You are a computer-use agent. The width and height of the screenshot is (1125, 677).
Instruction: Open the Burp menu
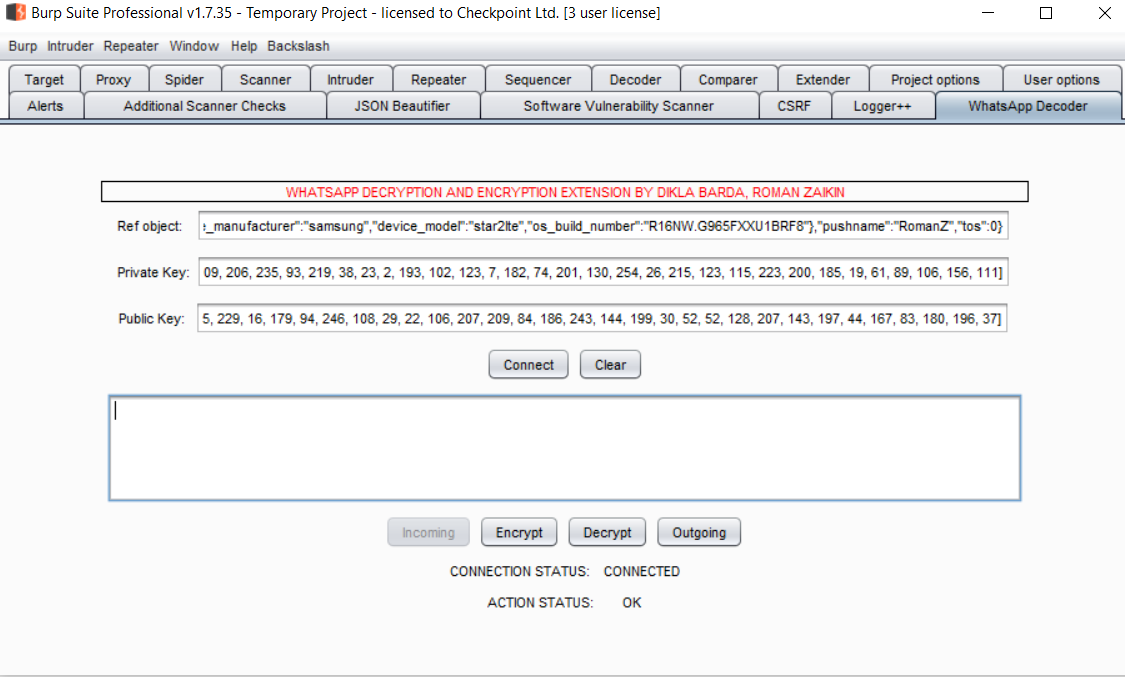tap(22, 46)
